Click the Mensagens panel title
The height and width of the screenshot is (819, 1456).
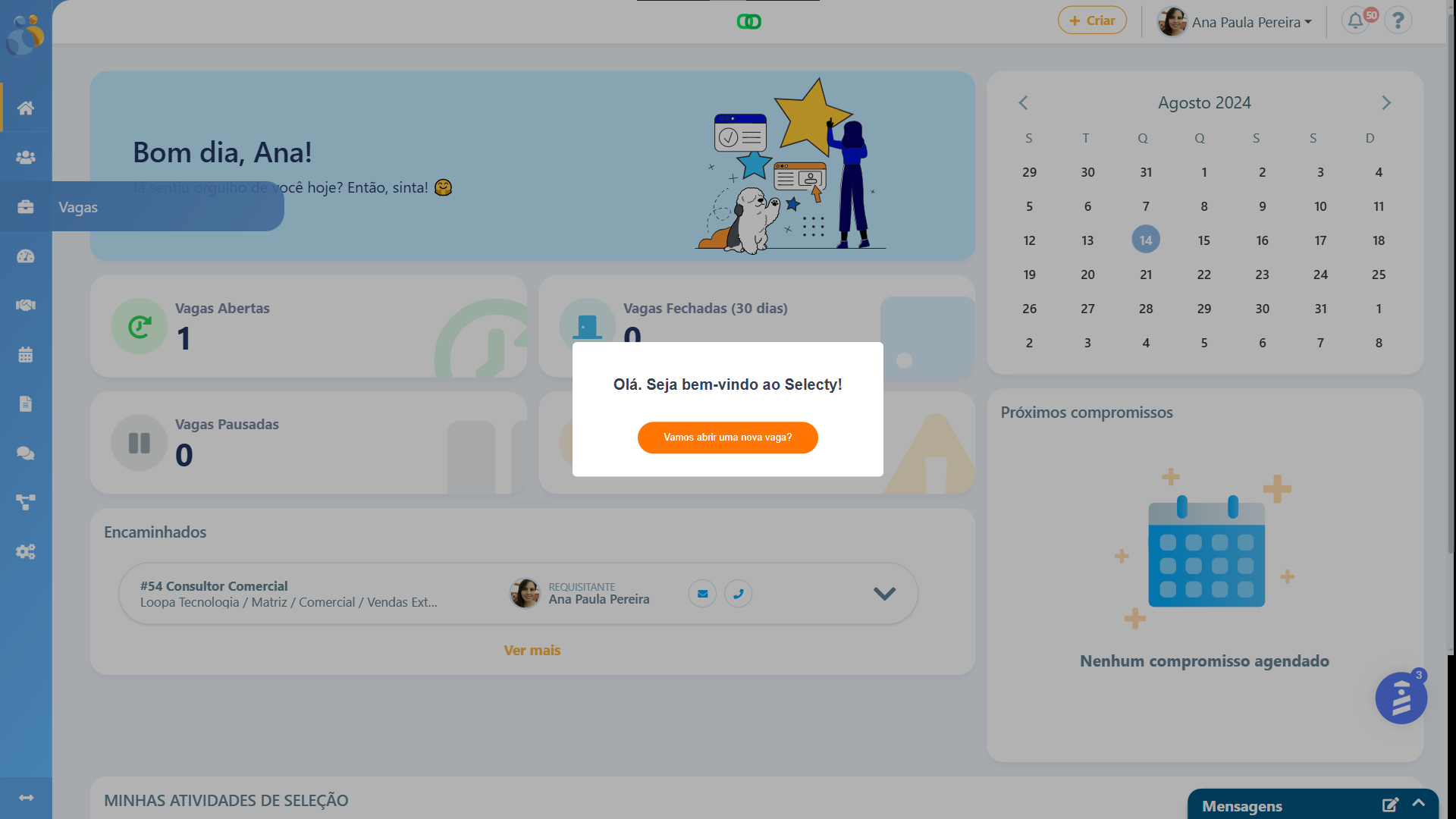(1242, 806)
